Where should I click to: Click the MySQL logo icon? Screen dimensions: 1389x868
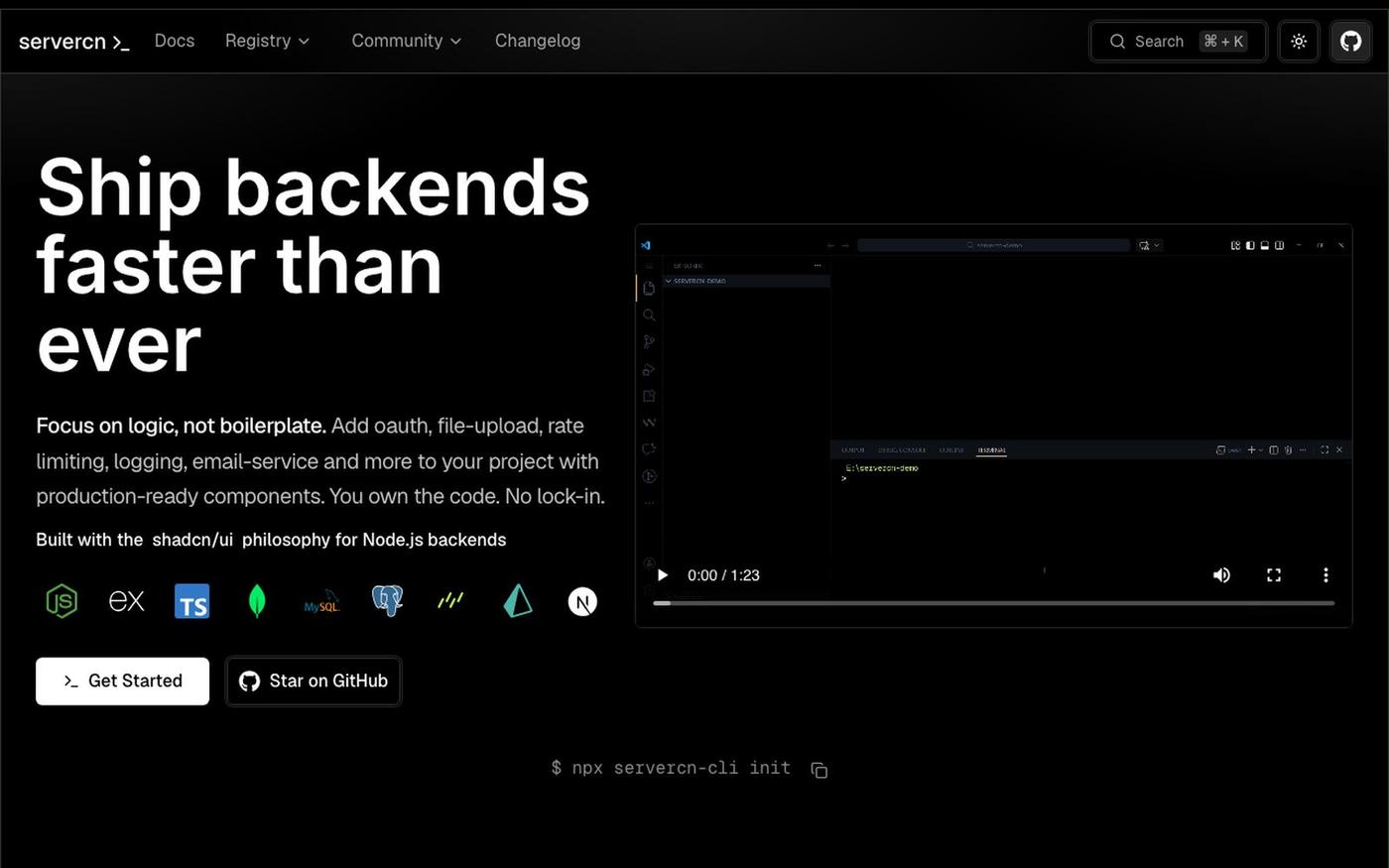[x=321, y=602]
